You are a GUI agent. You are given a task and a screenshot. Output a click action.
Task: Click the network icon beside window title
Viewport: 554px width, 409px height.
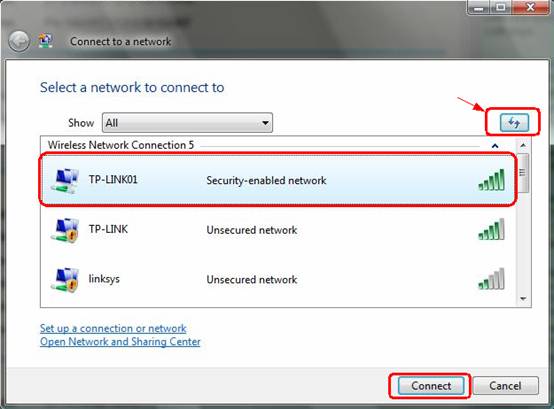click(46, 41)
